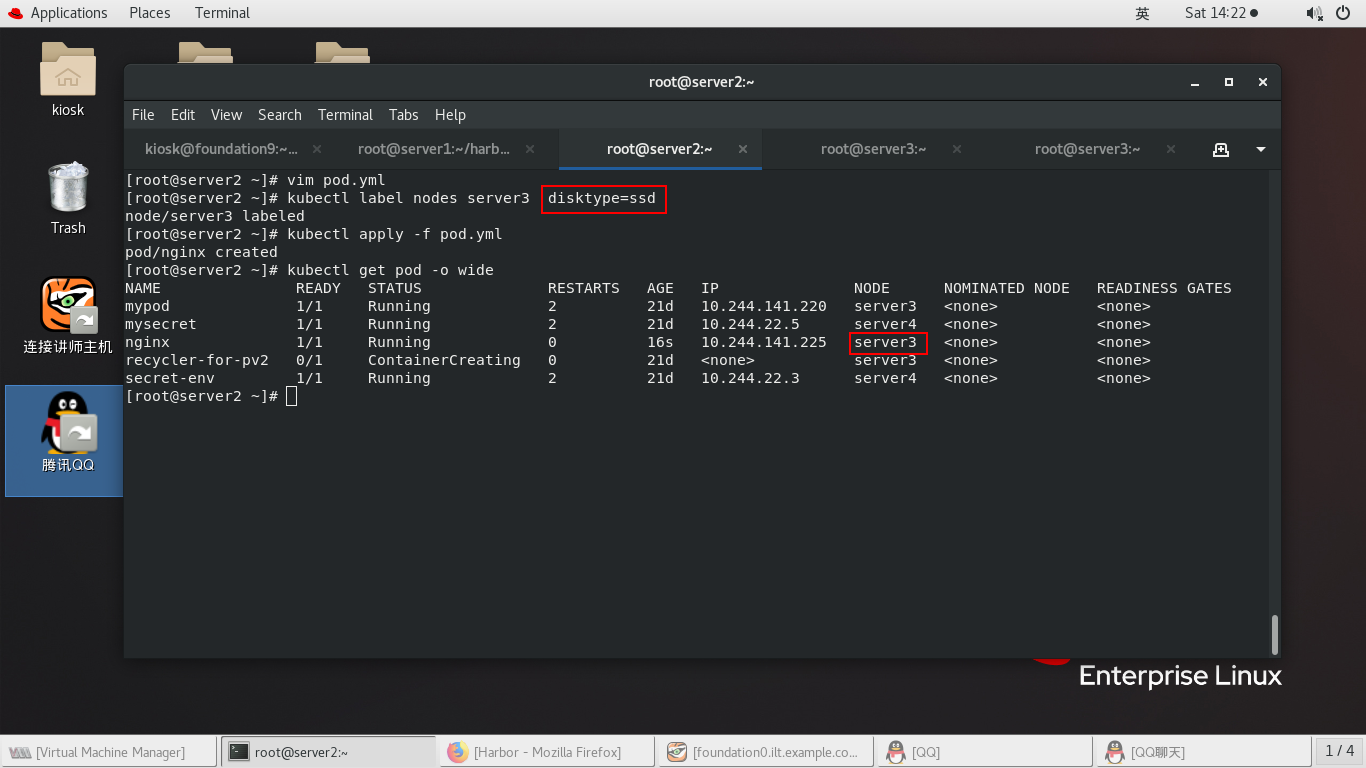Switch to the root@server1:~/harb... tab

(435, 148)
